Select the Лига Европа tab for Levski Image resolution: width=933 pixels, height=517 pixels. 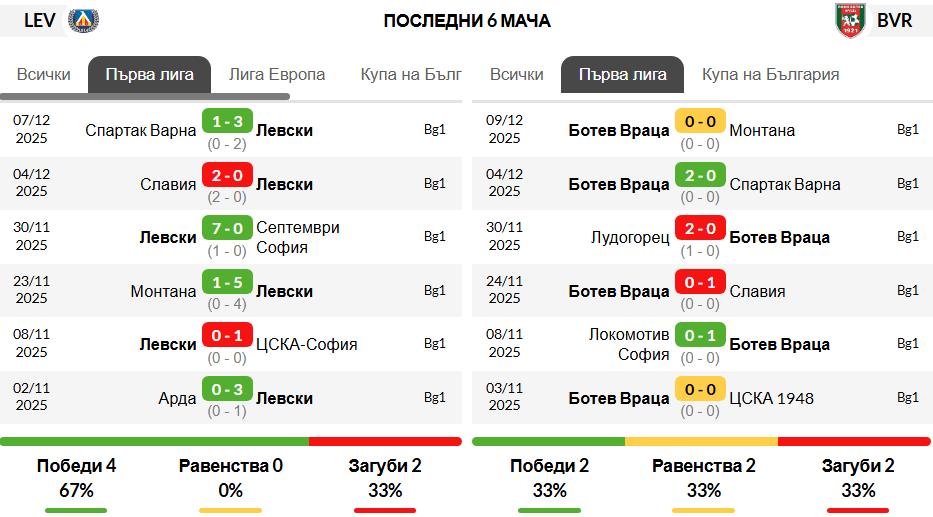point(277,74)
